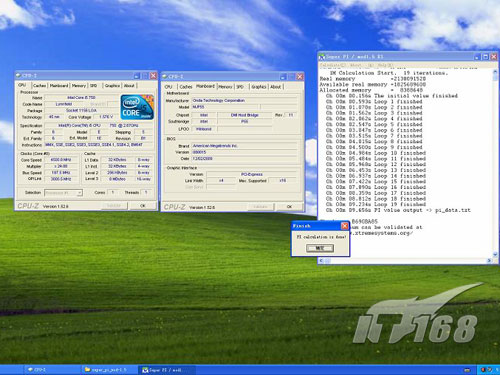Select Mainboard tab in the processor CPU-Z window
Image resolution: width=500 pixels, height=375 pixels.
pos(59,86)
